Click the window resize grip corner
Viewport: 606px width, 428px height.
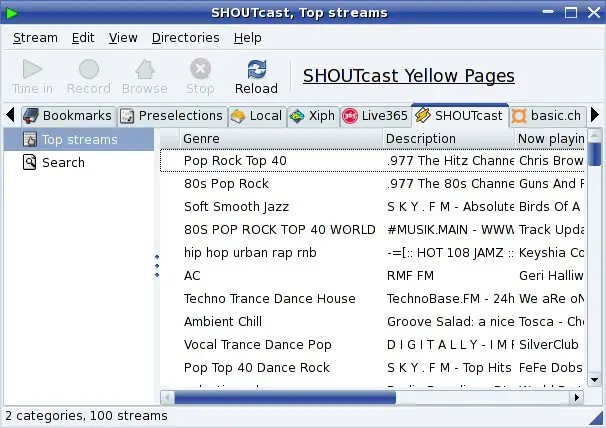pos(597,419)
